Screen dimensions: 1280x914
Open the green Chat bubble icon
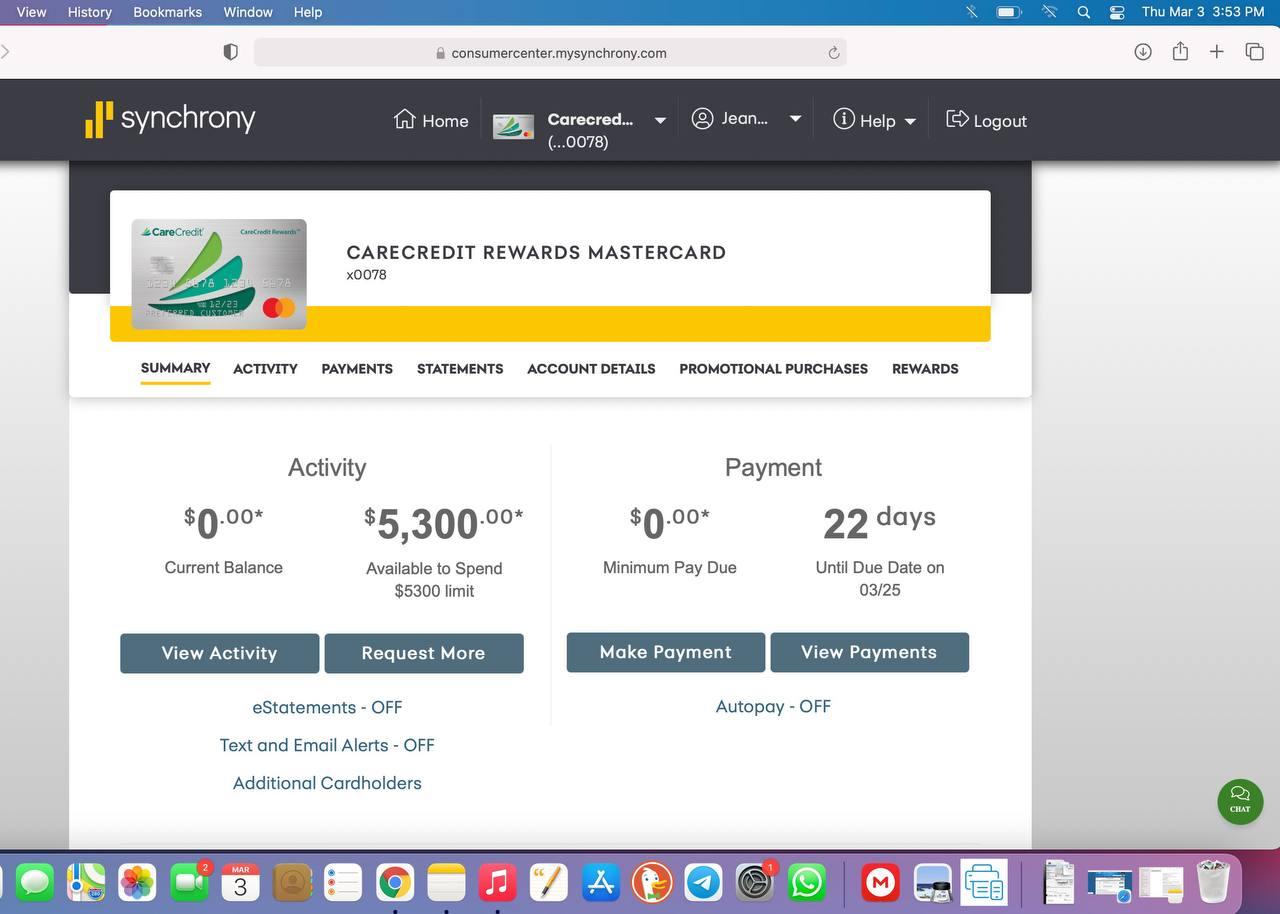[x=1240, y=800]
